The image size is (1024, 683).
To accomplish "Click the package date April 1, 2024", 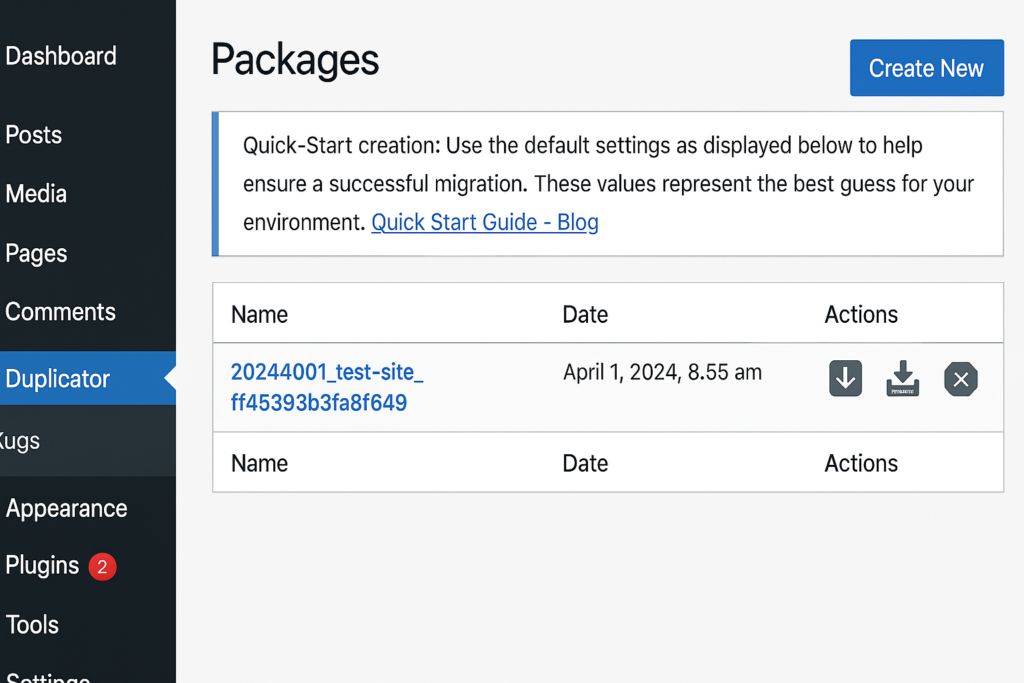I will 662,373.
